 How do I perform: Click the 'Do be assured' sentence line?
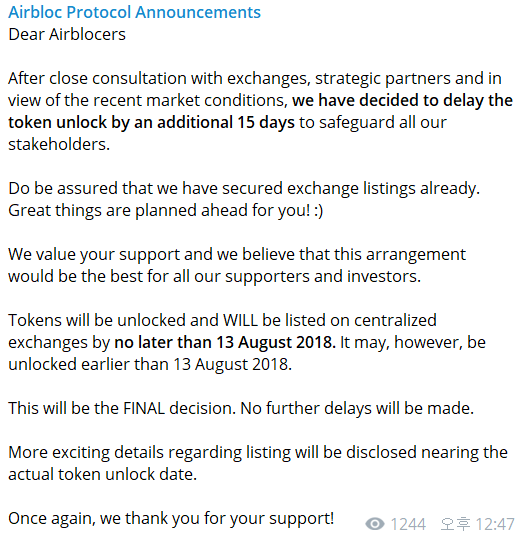pos(244,189)
